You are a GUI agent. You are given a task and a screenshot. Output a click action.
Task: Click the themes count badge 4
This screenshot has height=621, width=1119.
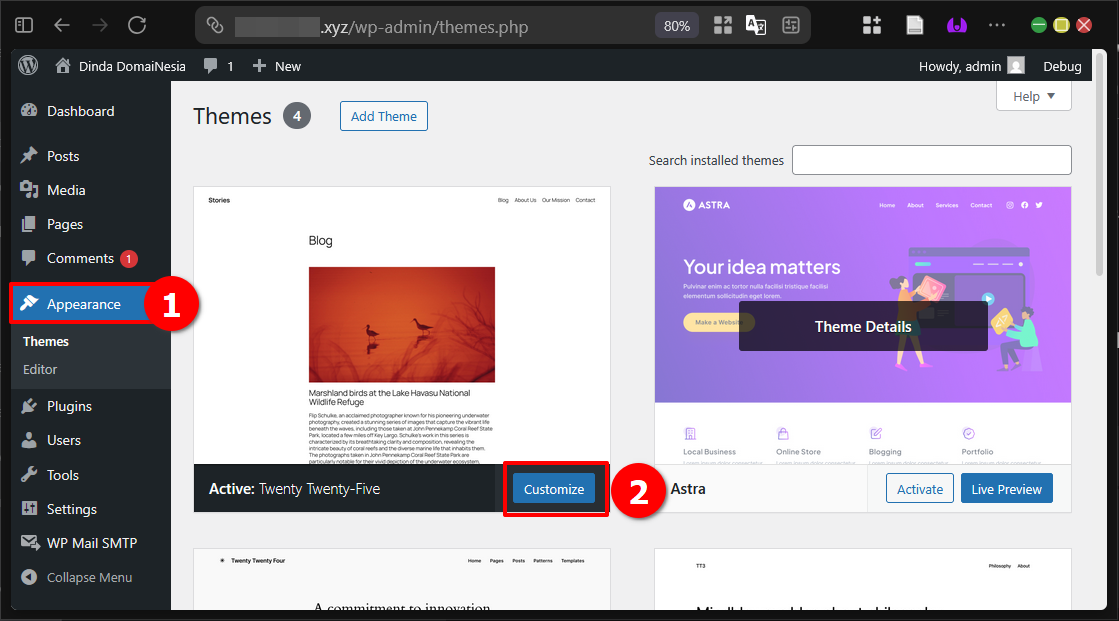297,116
